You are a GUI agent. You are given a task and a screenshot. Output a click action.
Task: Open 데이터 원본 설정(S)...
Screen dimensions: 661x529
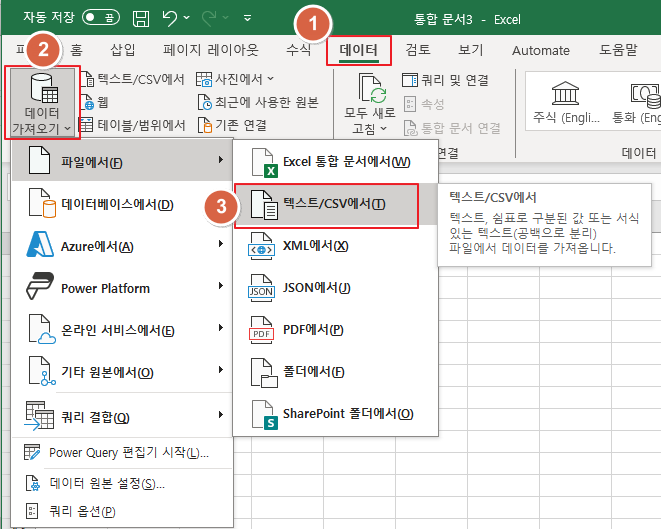coord(122,483)
